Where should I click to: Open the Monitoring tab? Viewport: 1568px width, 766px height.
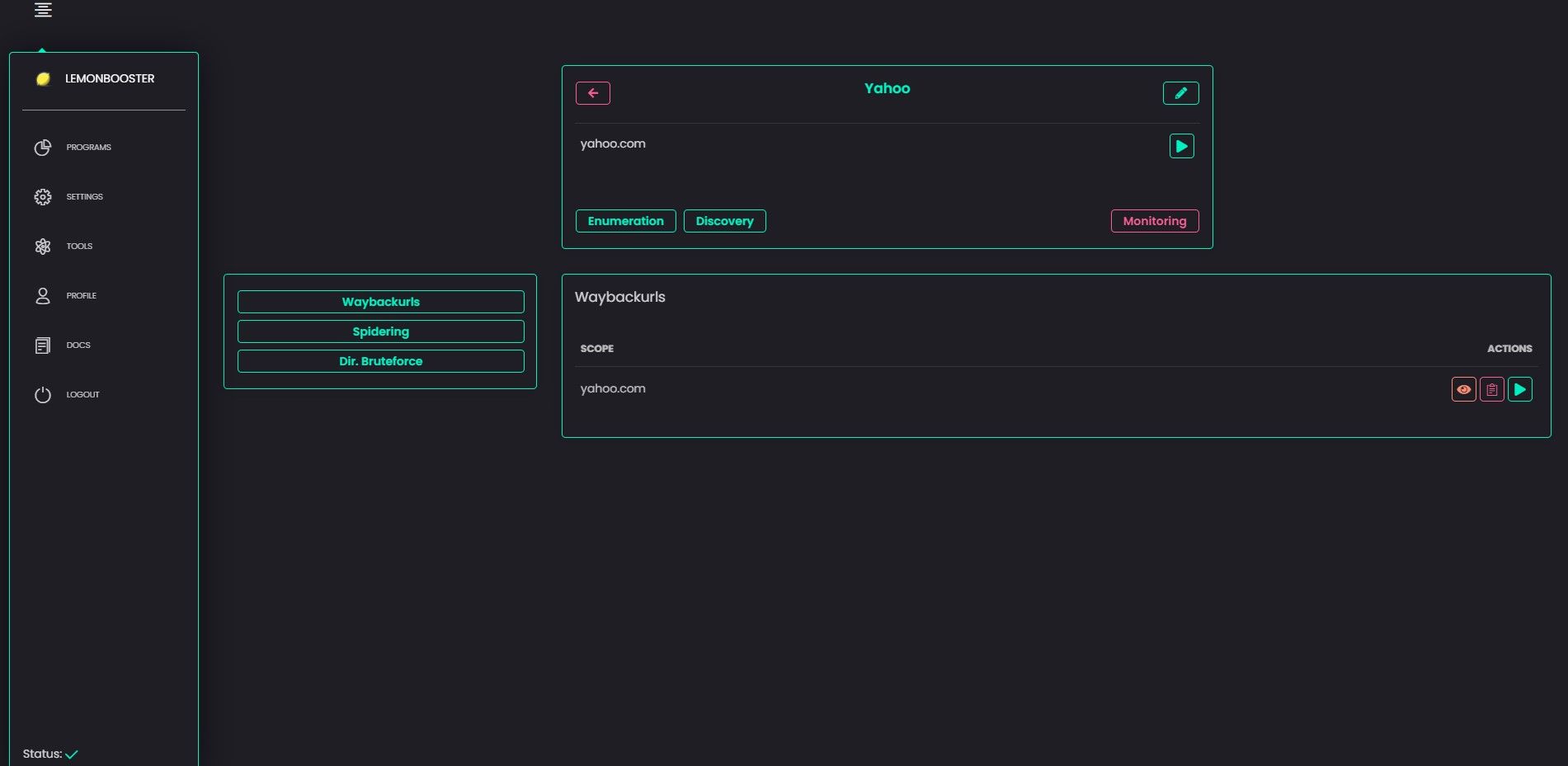click(1155, 221)
